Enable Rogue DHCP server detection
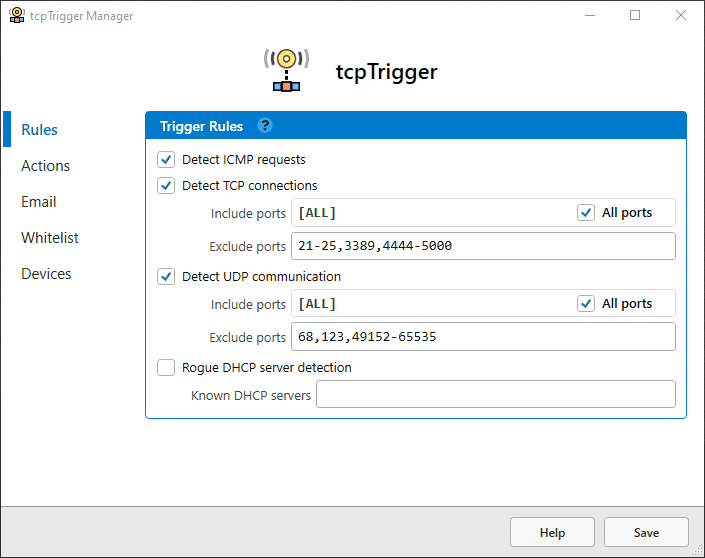The image size is (705, 558). click(x=166, y=367)
